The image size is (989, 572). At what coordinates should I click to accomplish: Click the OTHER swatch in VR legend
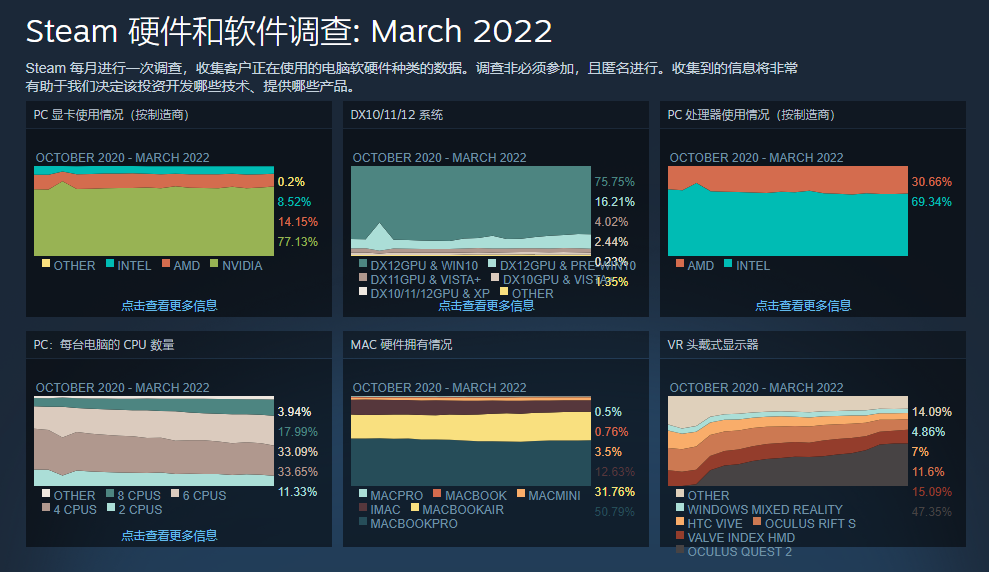point(680,494)
